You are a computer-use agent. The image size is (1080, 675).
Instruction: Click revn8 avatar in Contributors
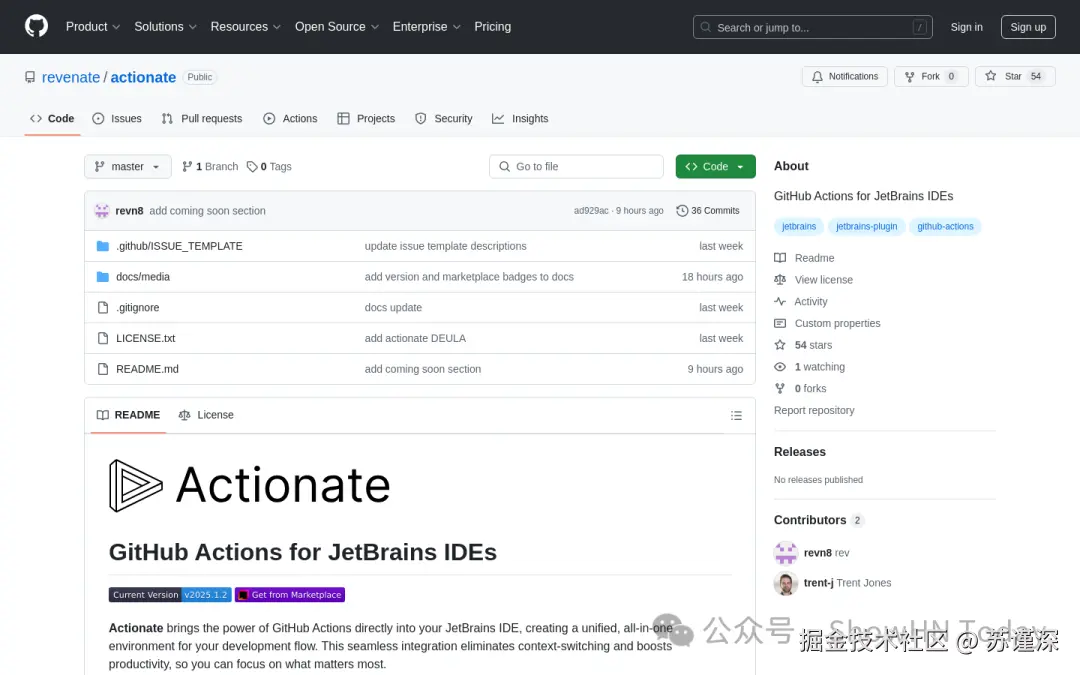(x=785, y=552)
